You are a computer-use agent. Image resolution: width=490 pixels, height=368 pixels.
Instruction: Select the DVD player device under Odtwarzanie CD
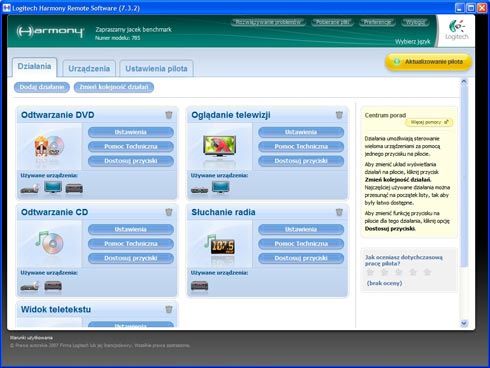(30, 286)
